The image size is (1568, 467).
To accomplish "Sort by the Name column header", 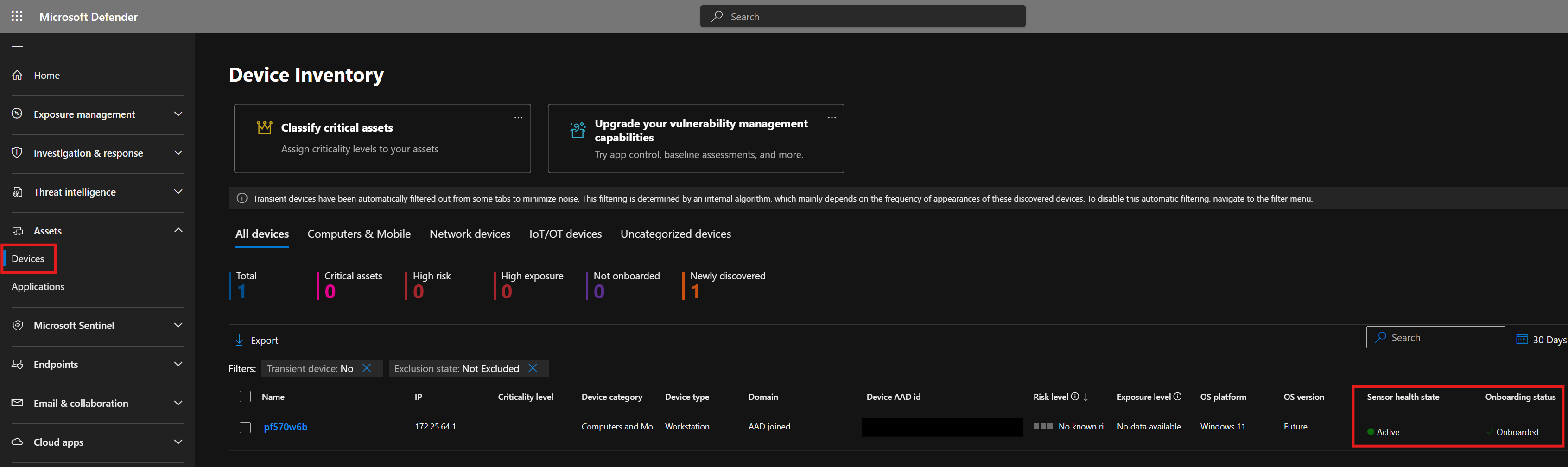I will click(x=273, y=397).
